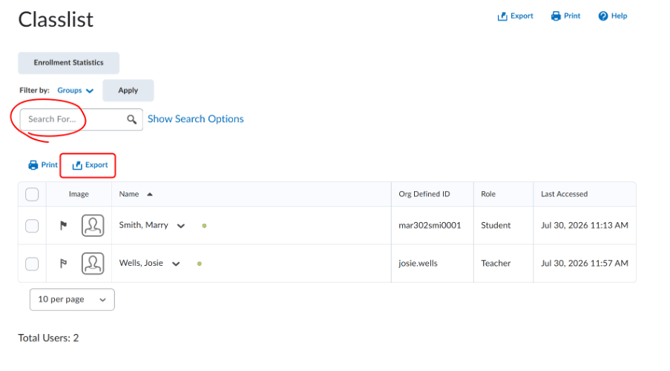Click Export above the table
This screenshot has width=670, height=371.
point(90,165)
